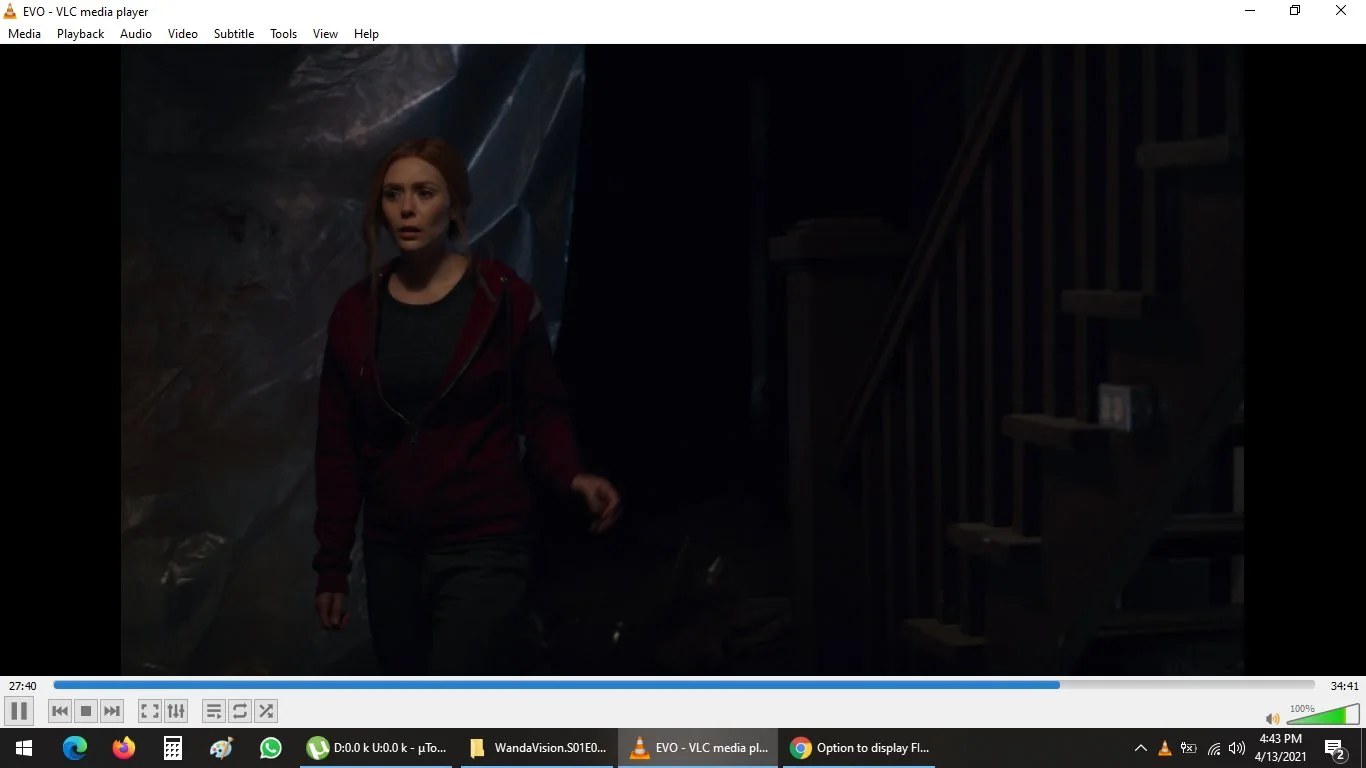The height and width of the screenshot is (768, 1366).
Task: Open the Wi-Fi network tray icon
Action: click(1214, 748)
